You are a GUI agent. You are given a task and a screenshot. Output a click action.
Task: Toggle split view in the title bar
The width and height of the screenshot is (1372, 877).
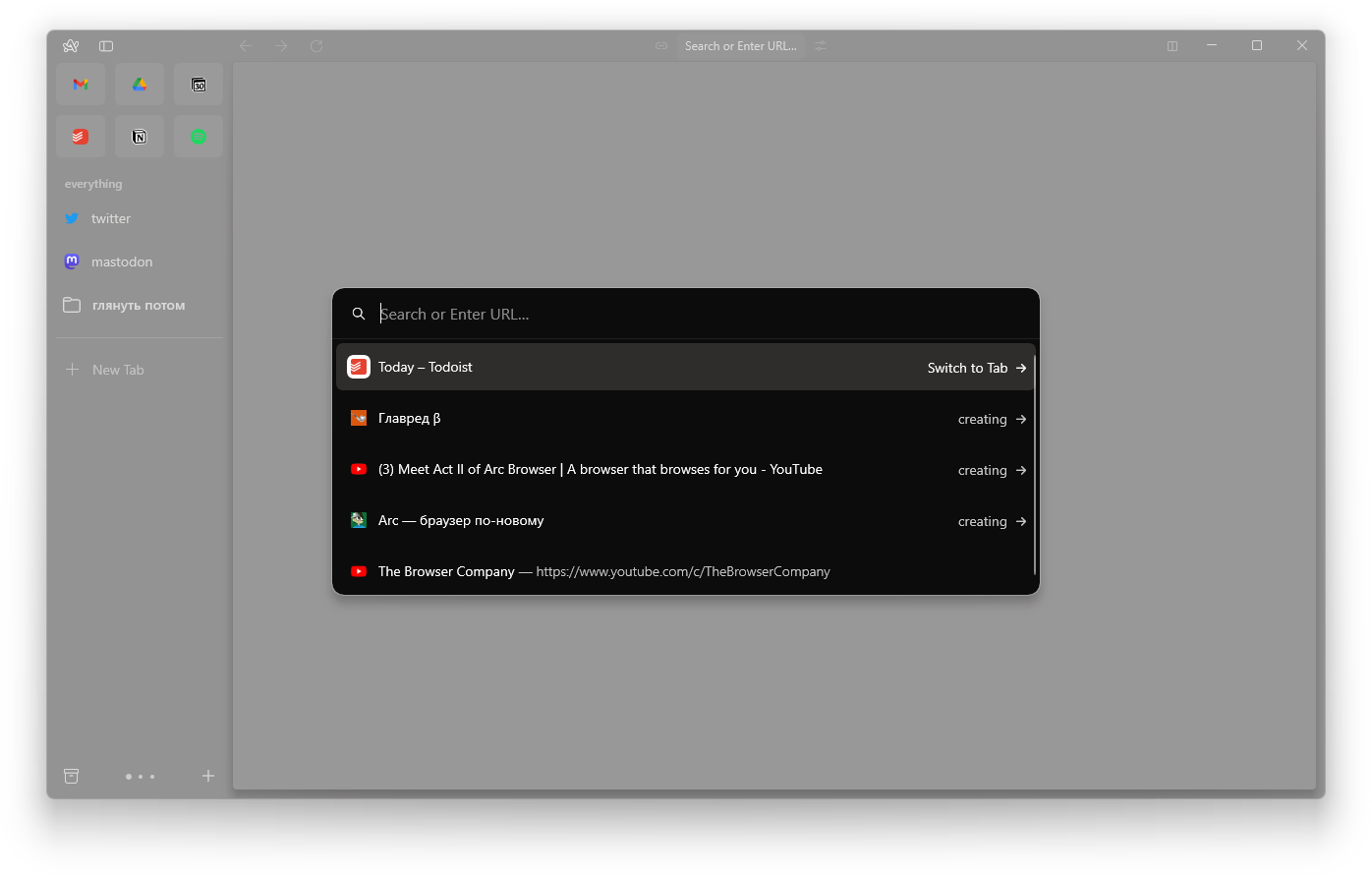tap(1172, 46)
